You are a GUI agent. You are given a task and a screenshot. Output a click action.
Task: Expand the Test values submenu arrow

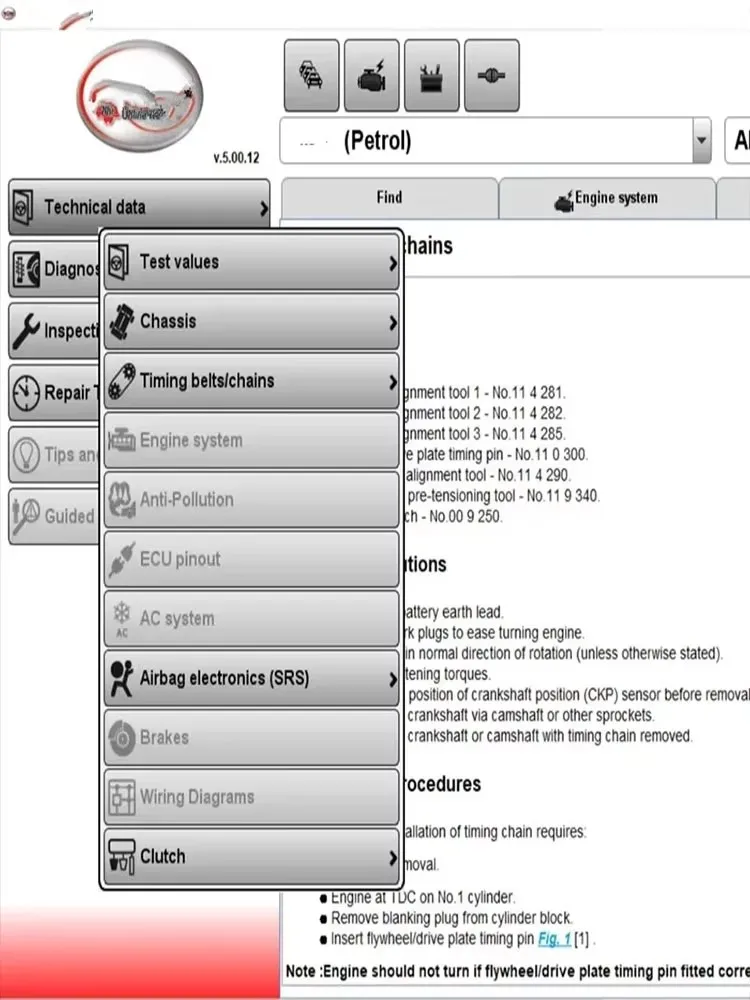point(393,263)
